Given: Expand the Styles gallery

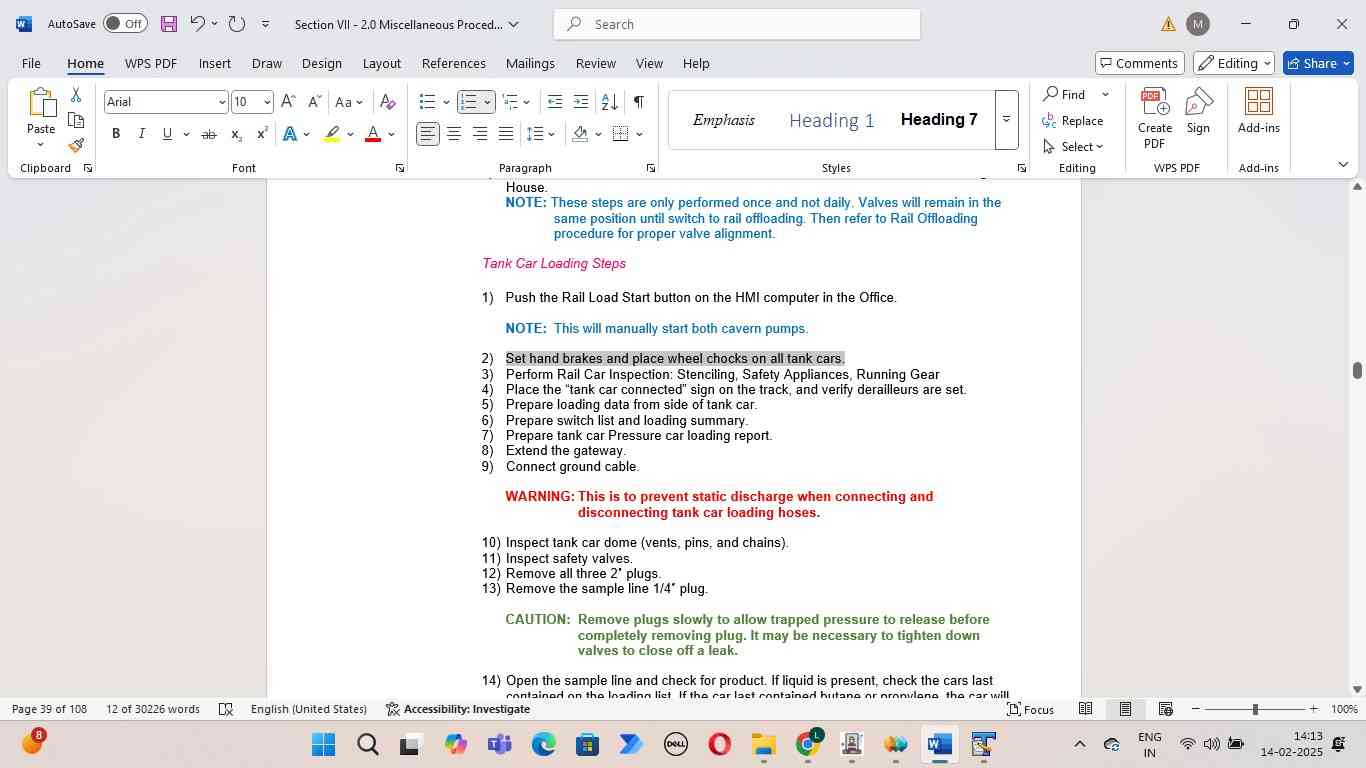Looking at the screenshot, I should [1006, 120].
